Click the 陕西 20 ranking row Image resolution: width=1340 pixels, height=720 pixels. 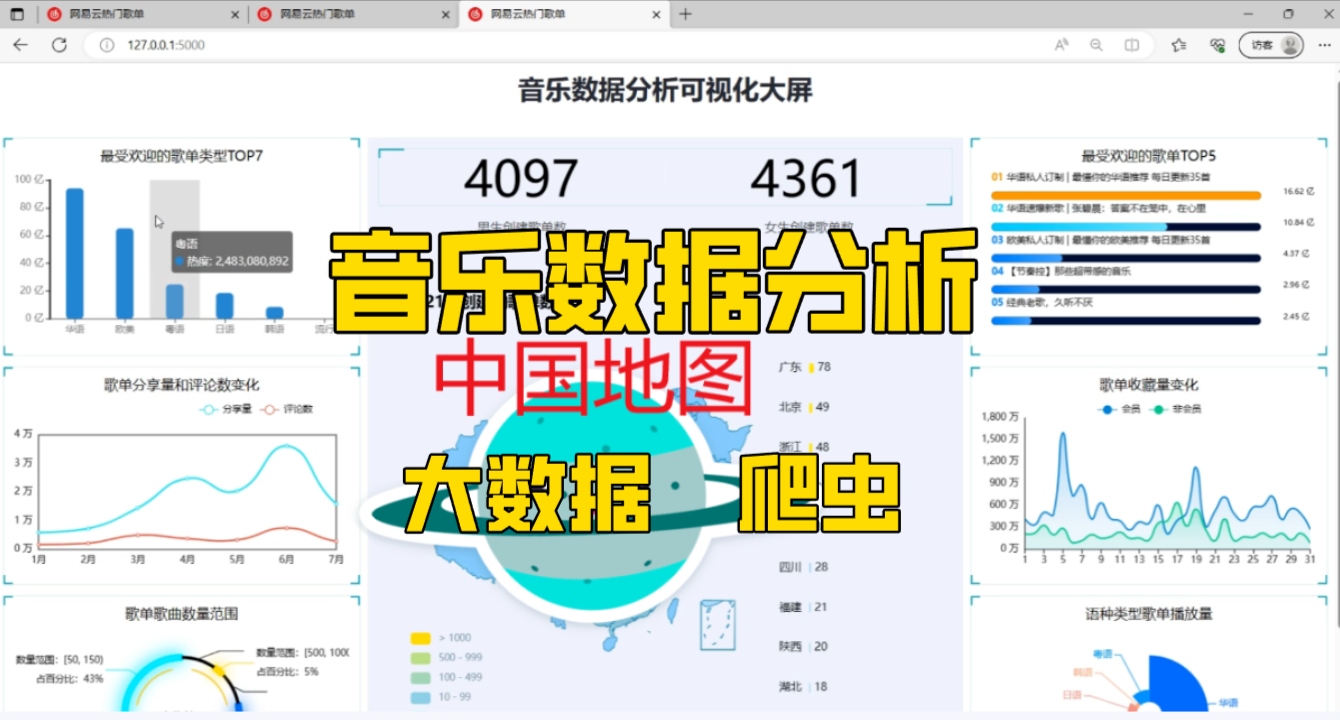(x=804, y=647)
